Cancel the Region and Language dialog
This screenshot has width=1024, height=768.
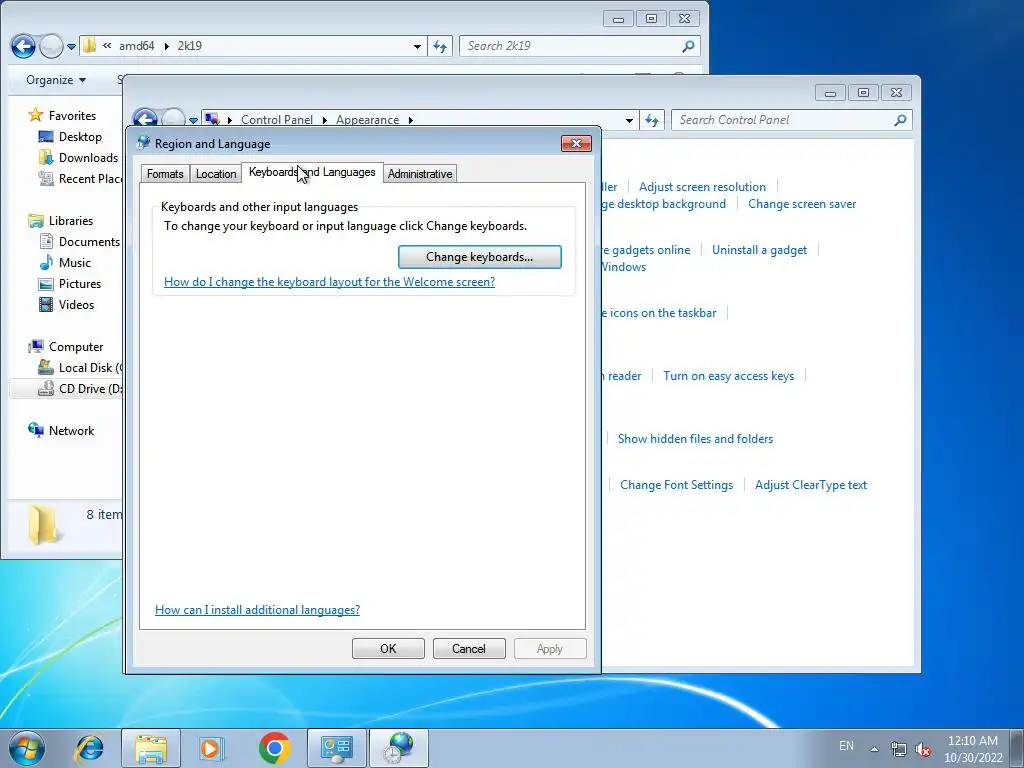pos(469,648)
